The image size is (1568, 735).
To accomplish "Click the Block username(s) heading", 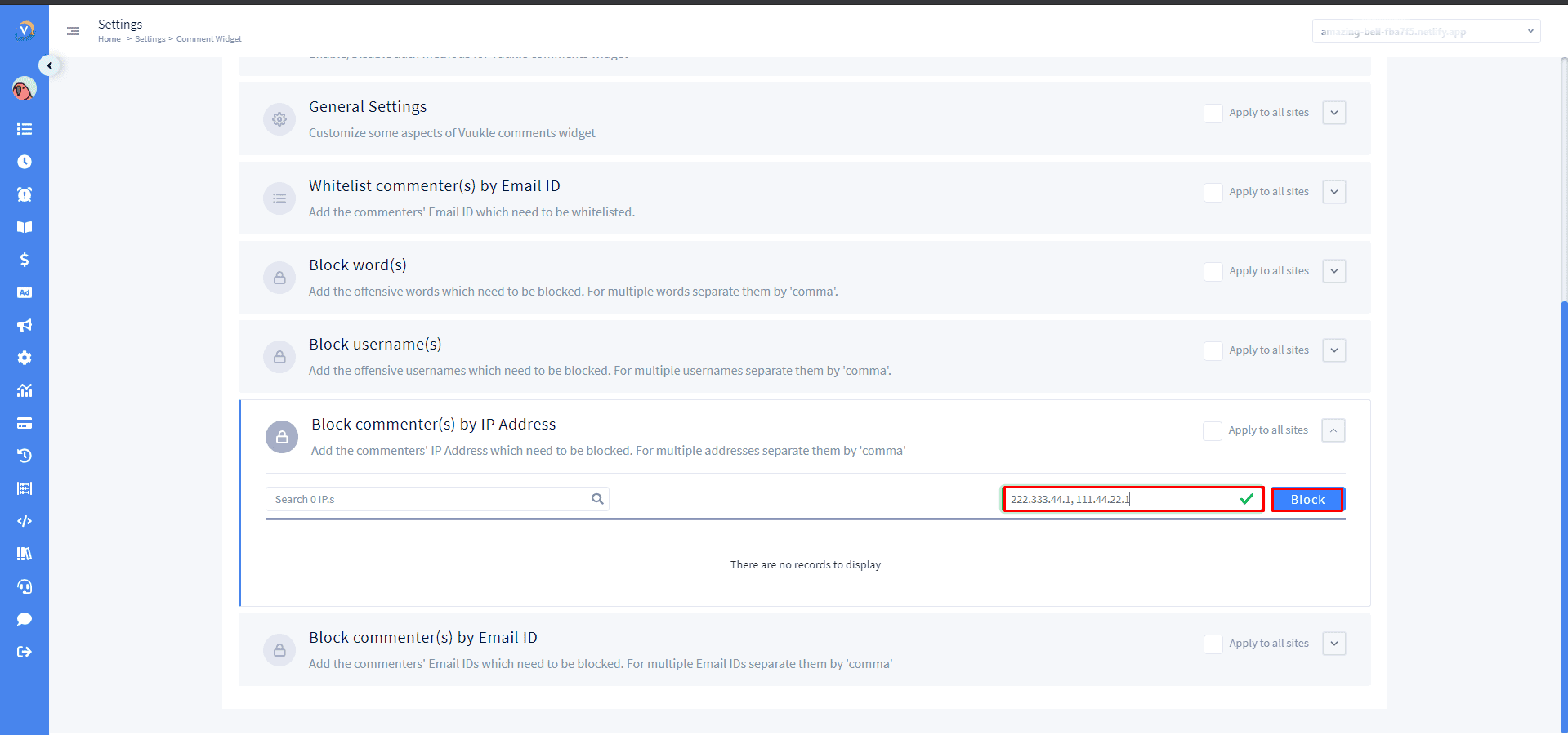I will pos(375,345).
